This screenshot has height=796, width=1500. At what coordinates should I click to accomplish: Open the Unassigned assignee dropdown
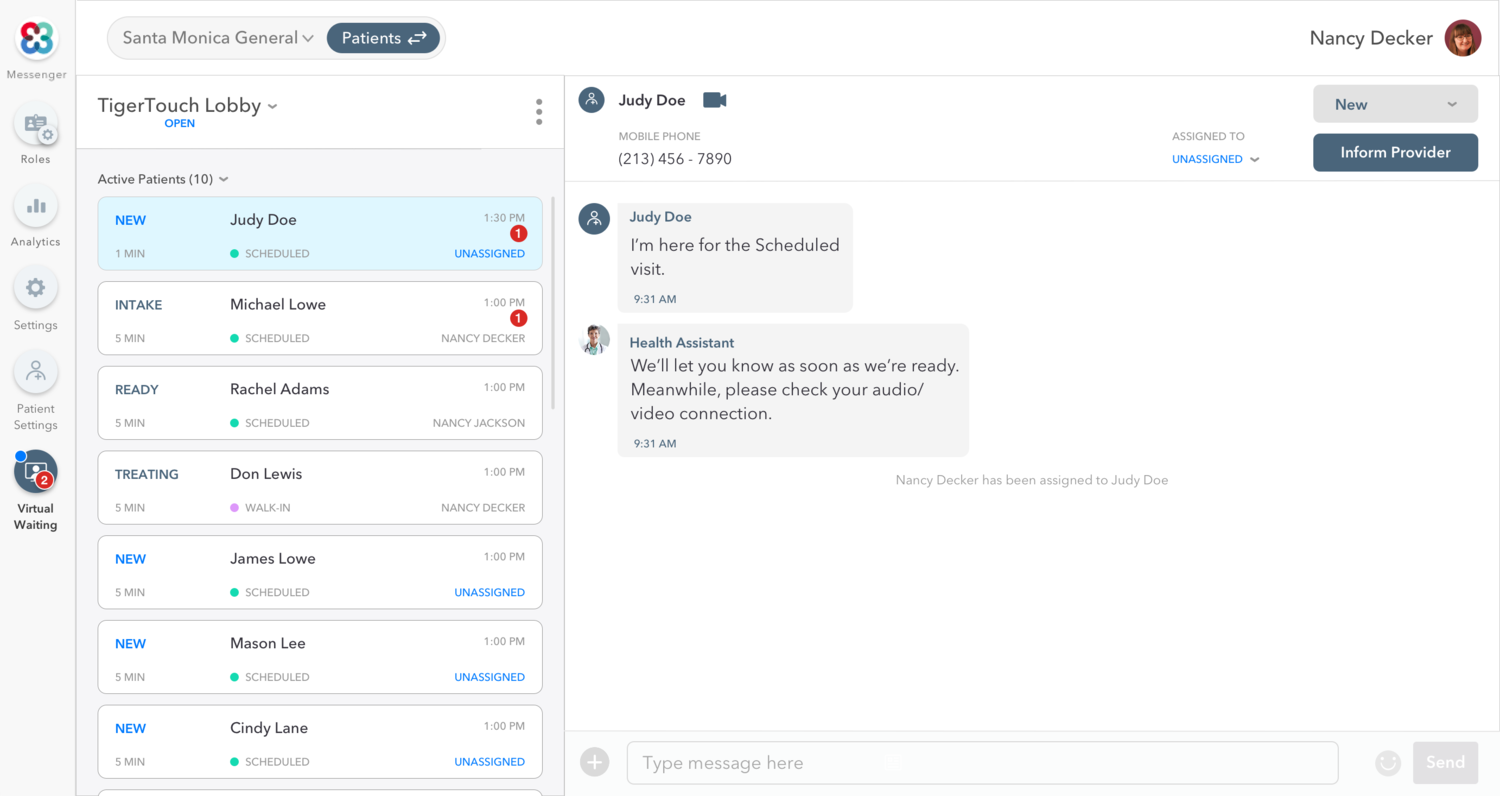pyautogui.click(x=1215, y=159)
